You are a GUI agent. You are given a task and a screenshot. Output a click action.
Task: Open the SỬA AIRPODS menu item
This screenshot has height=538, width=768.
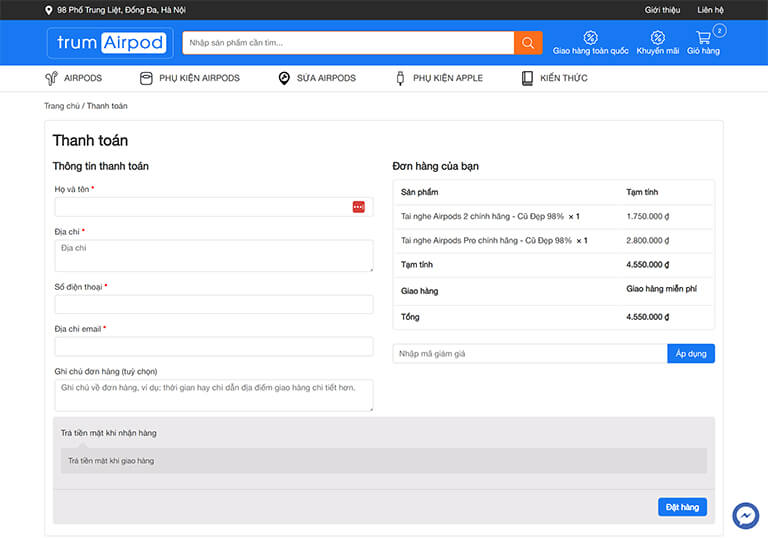point(316,78)
